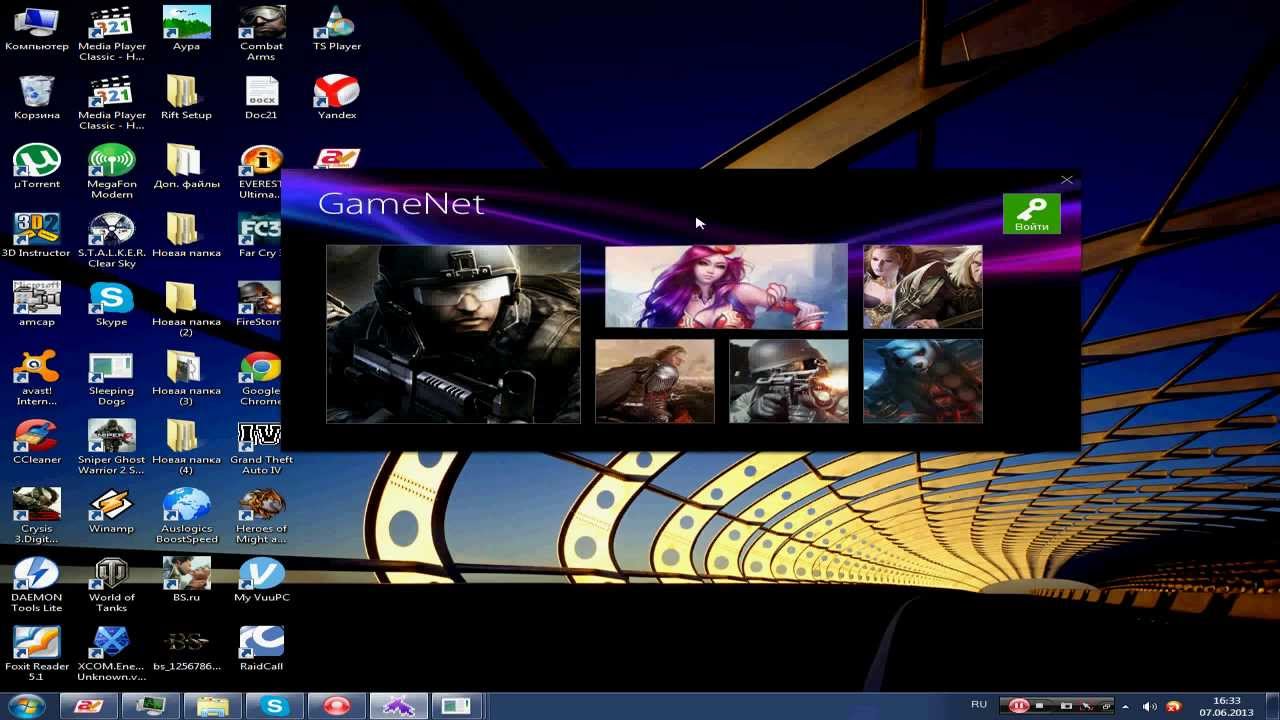Open Sniper Ghost Warrior 2 shortcut
Image resolution: width=1280 pixels, height=720 pixels.
click(x=112, y=447)
